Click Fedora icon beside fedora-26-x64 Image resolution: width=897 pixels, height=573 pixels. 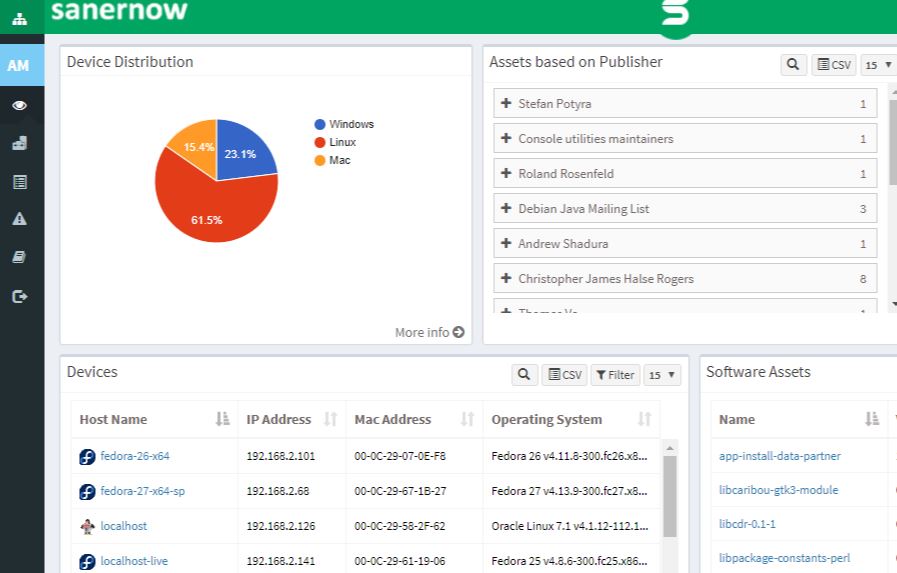[87, 456]
